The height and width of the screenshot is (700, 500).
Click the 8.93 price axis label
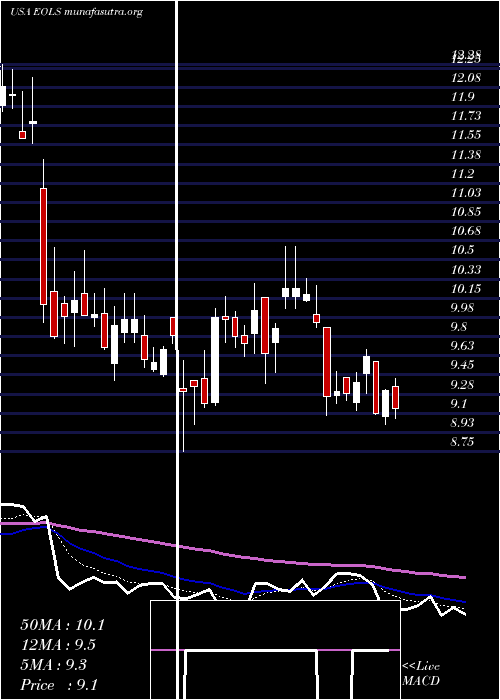pyautogui.click(x=463, y=423)
